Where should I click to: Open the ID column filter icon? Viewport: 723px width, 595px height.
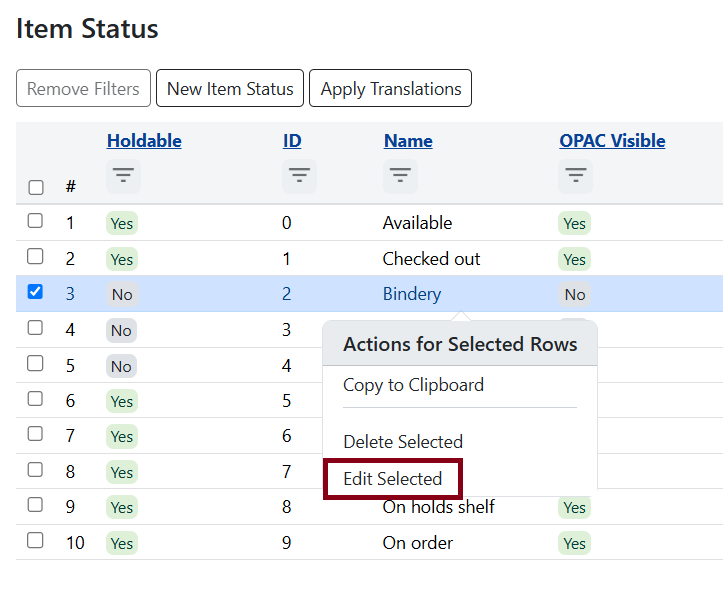[299, 176]
